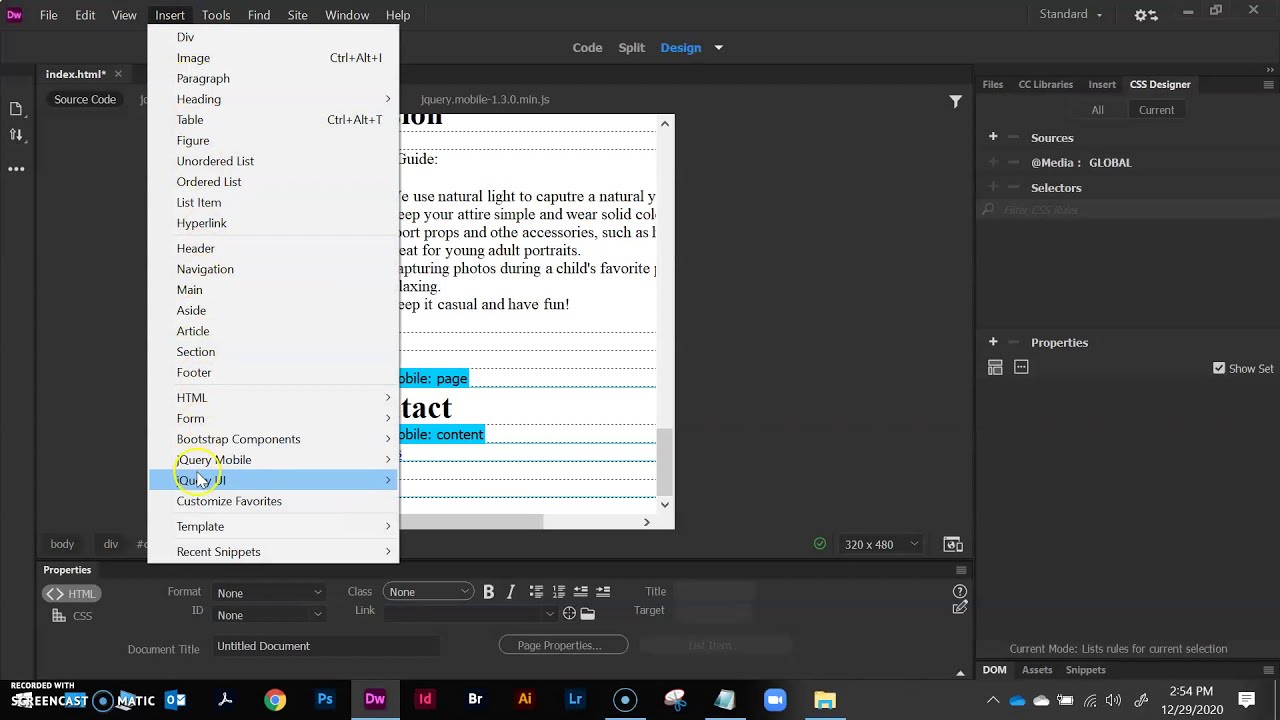Viewport: 1280px width, 720px height.
Task: Click the Ordered List icon in Properties
Action: coord(558,592)
